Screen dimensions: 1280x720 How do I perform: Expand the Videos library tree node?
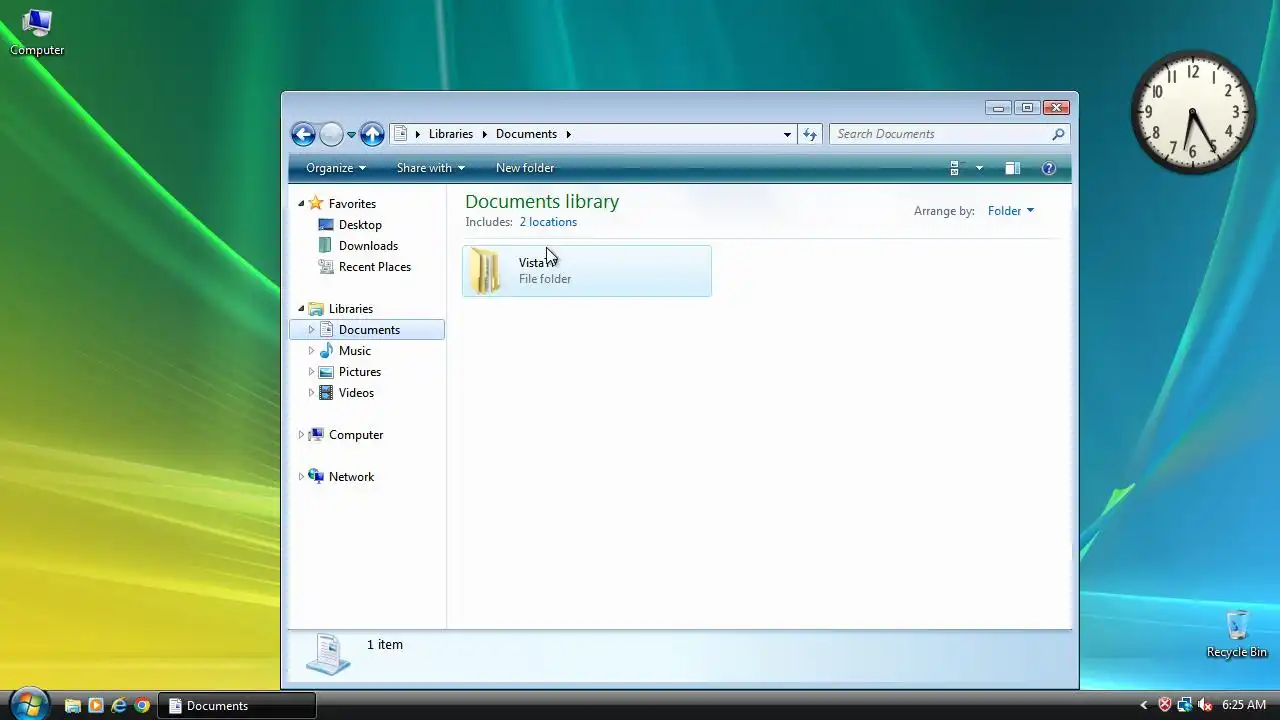pyautogui.click(x=311, y=393)
